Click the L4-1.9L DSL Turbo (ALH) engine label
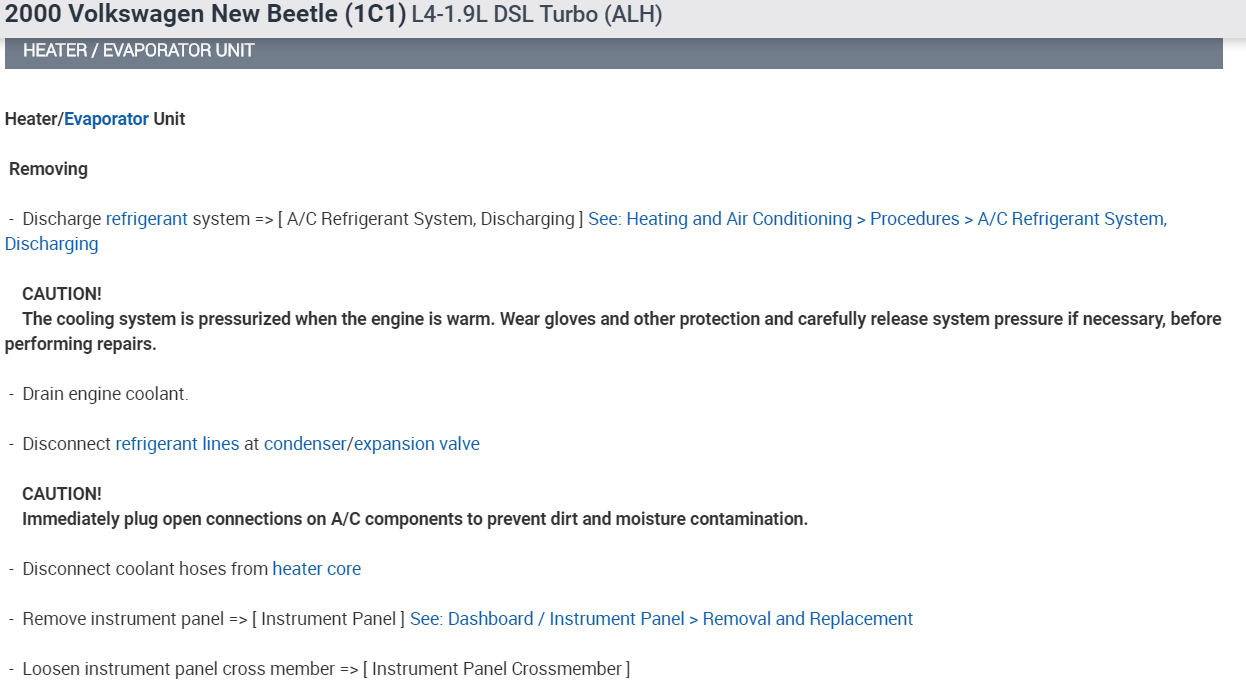The height and width of the screenshot is (699, 1246). coord(536,15)
